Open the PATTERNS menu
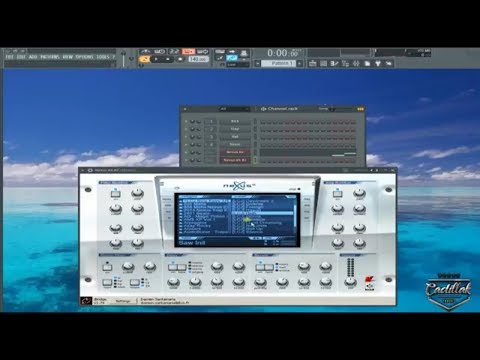The image size is (480, 360). click(x=50, y=57)
